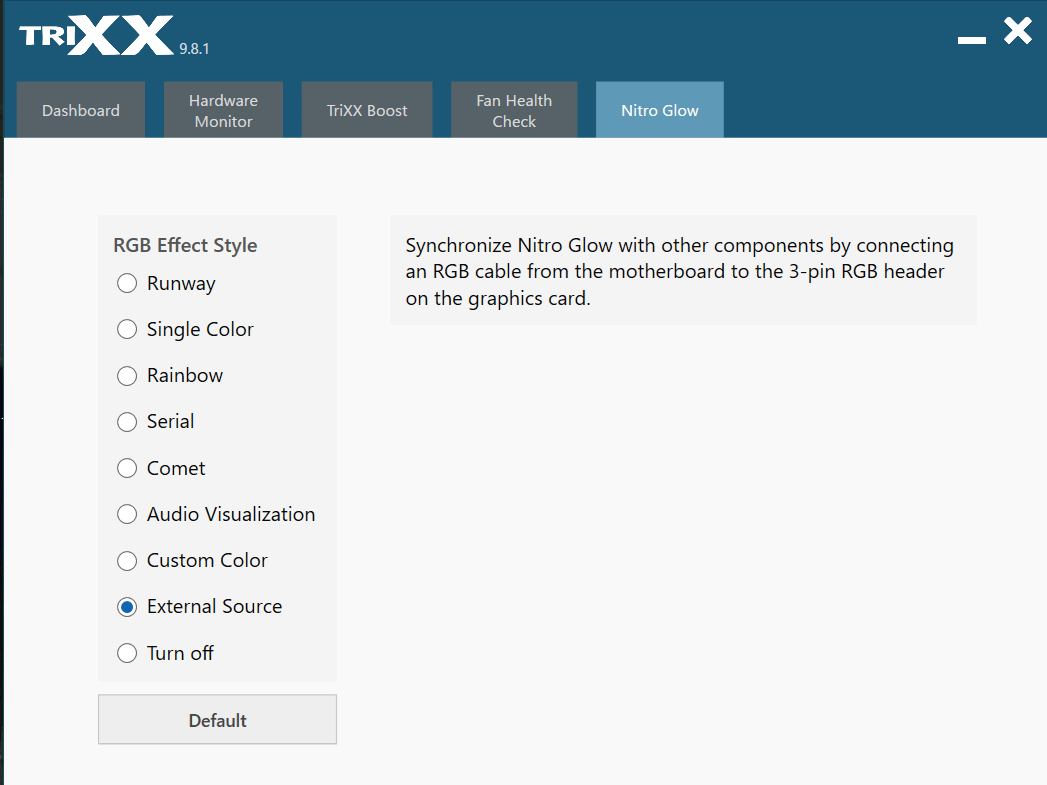Click the version number 9.8.1 label
1047x785 pixels.
[194, 49]
